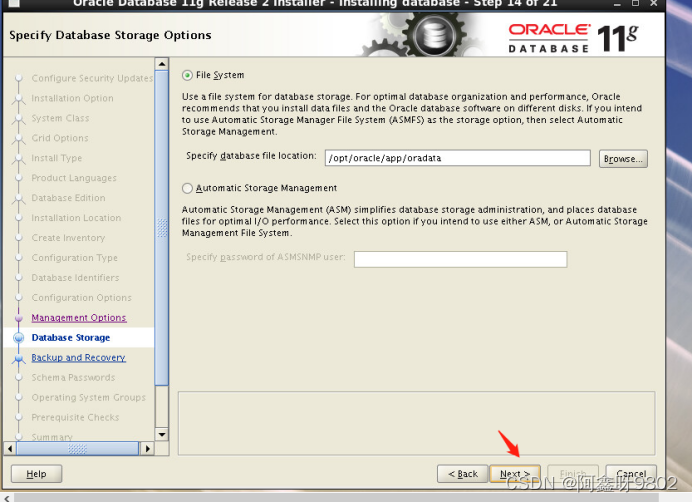Click the horizontal scrollbar right arrow
This screenshot has height=502, width=693.
pos(147,449)
